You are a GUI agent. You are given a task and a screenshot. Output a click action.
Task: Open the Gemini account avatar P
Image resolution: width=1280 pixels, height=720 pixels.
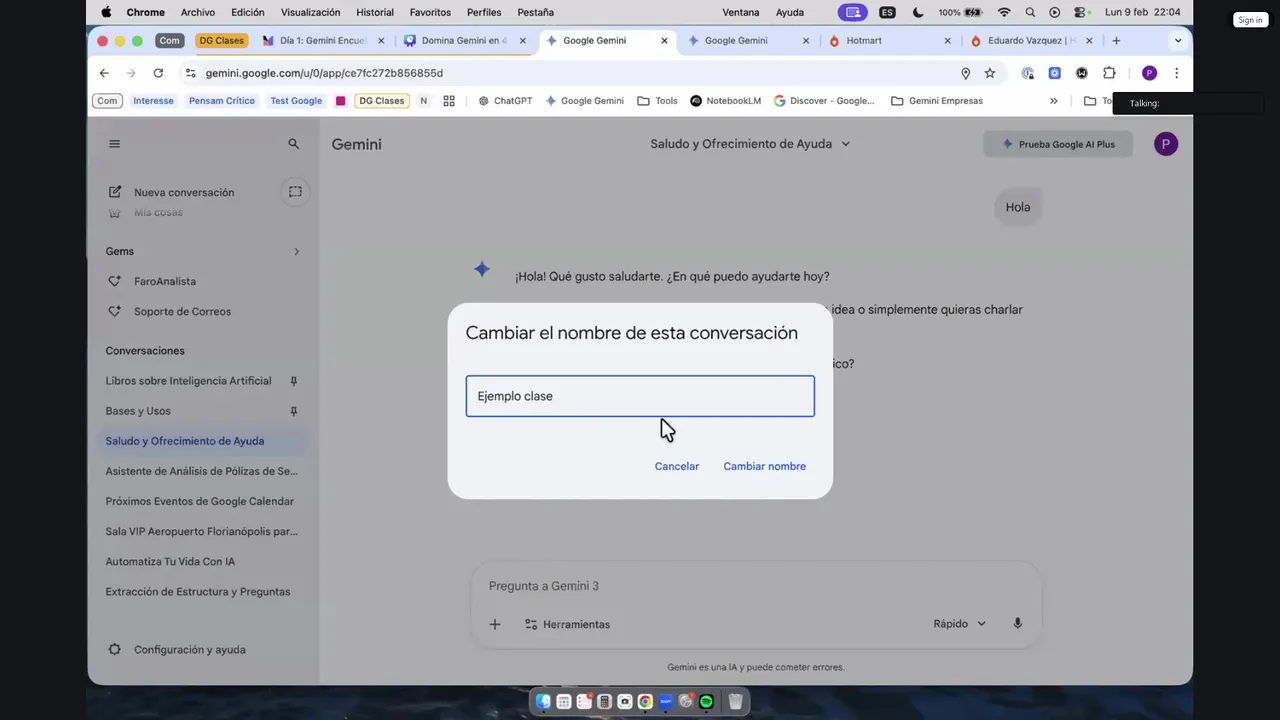[x=1165, y=144]
